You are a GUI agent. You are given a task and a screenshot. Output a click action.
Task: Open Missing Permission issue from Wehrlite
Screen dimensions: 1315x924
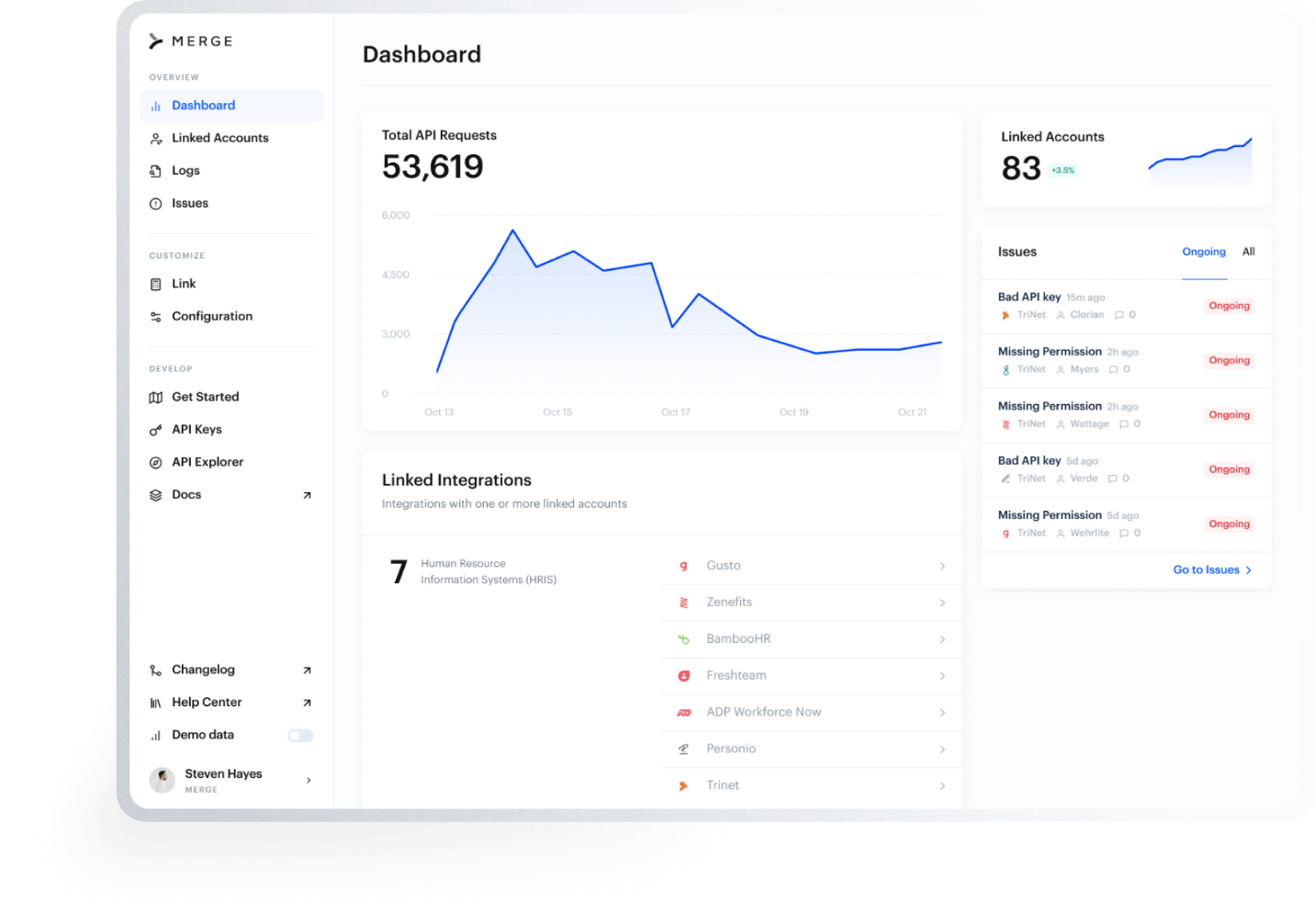click(1126, 524)
